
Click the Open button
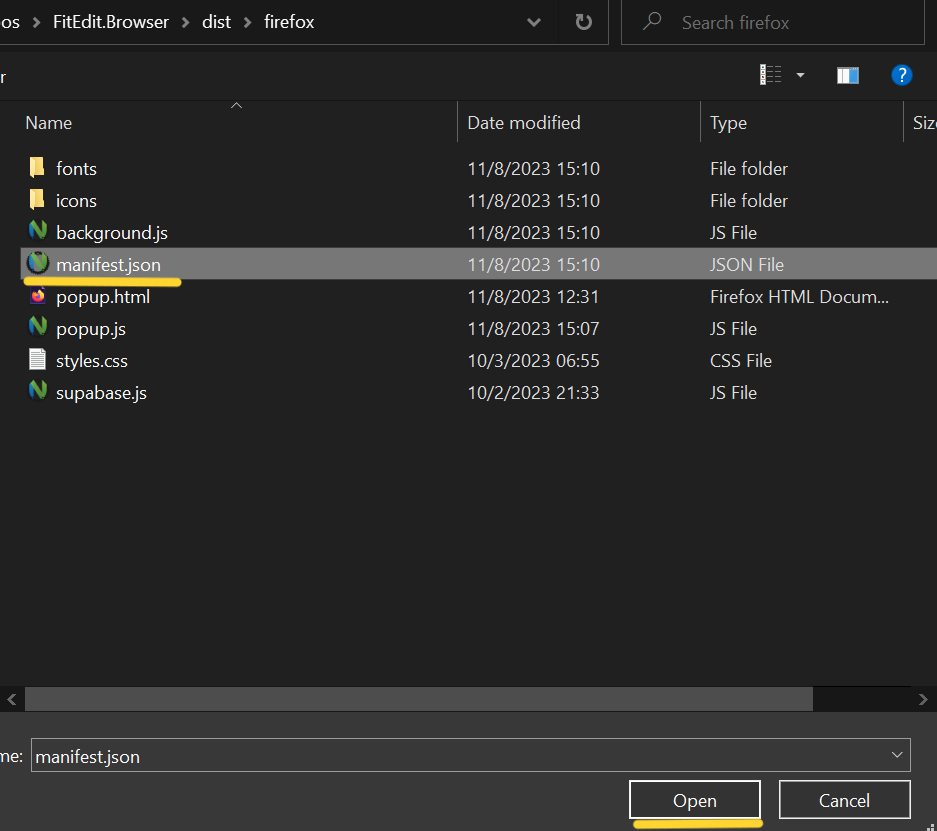(x=694, y=800)
